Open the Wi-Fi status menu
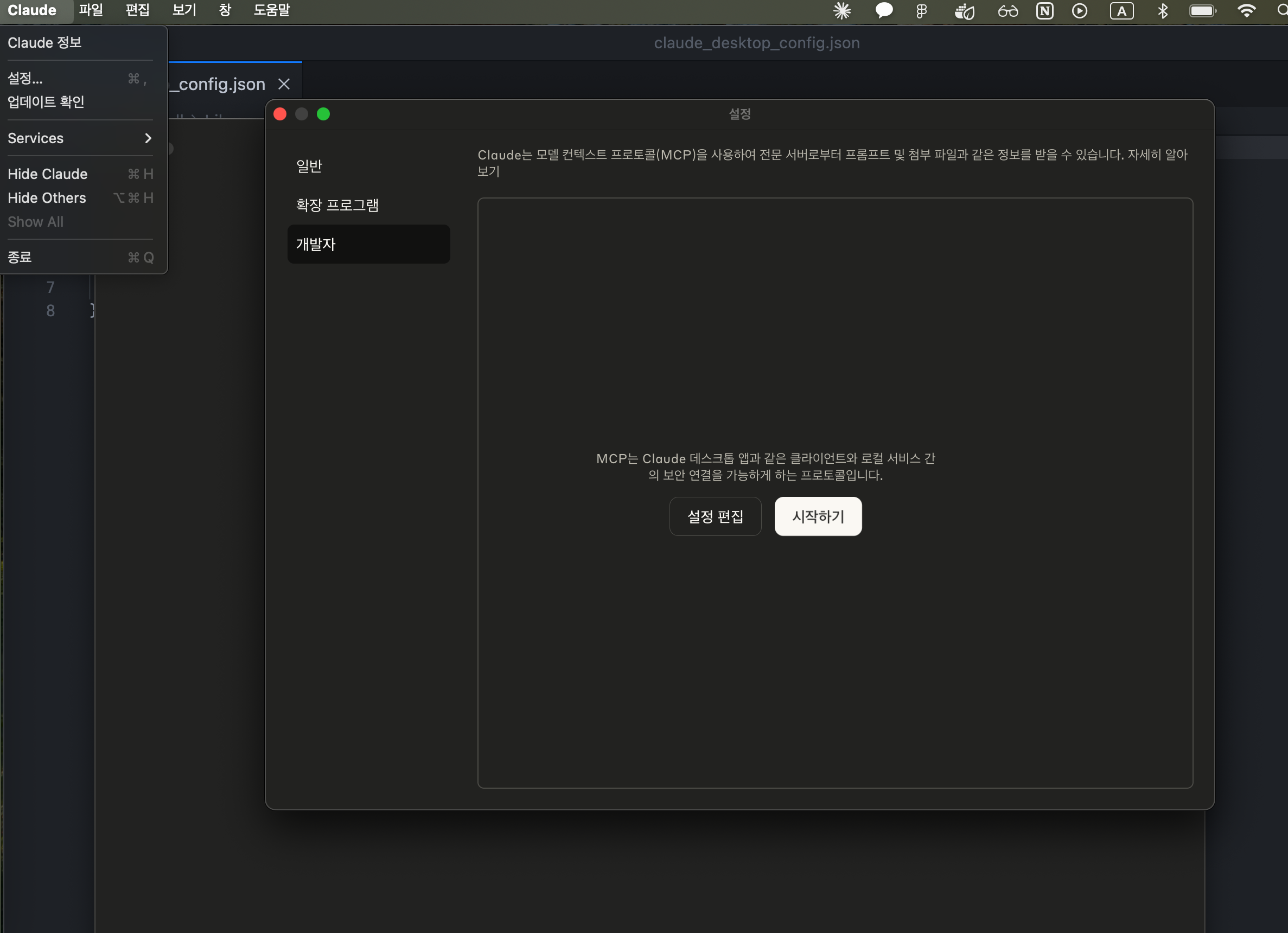This screenshot has height=933, width=1288. click(1246, 11)
